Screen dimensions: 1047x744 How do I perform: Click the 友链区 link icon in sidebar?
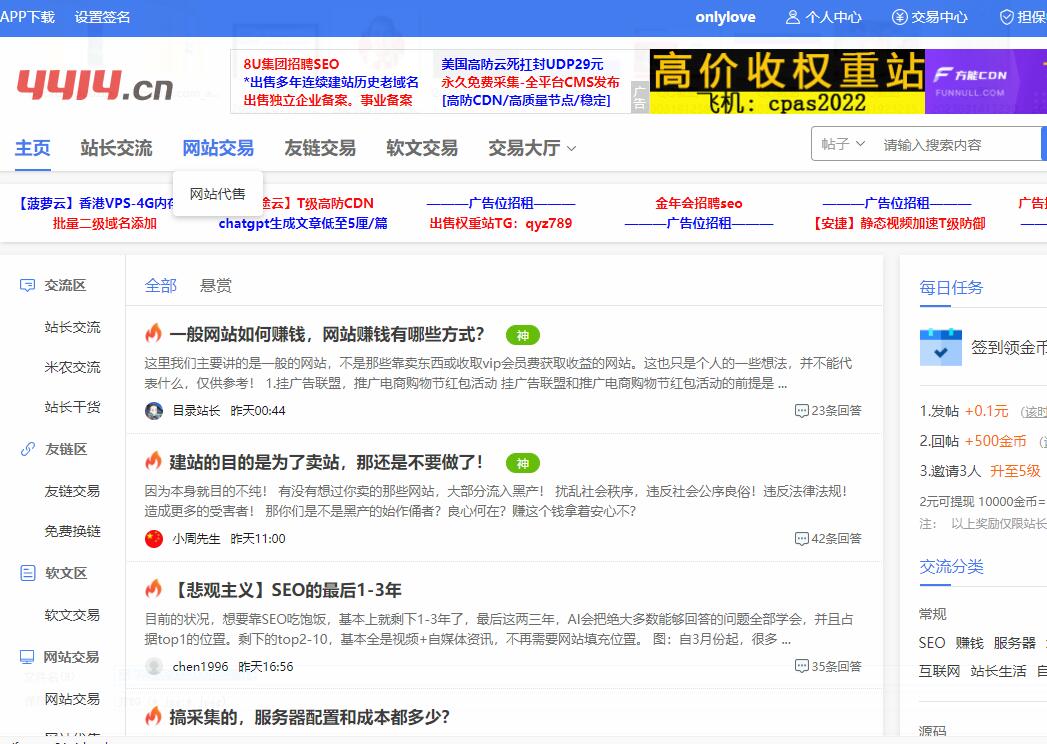pos(28,449)
